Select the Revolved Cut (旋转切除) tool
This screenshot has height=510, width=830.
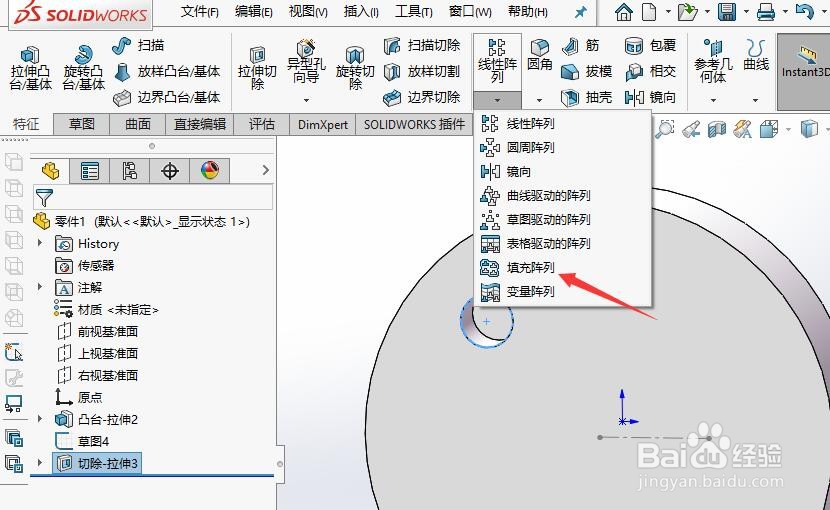355,68
